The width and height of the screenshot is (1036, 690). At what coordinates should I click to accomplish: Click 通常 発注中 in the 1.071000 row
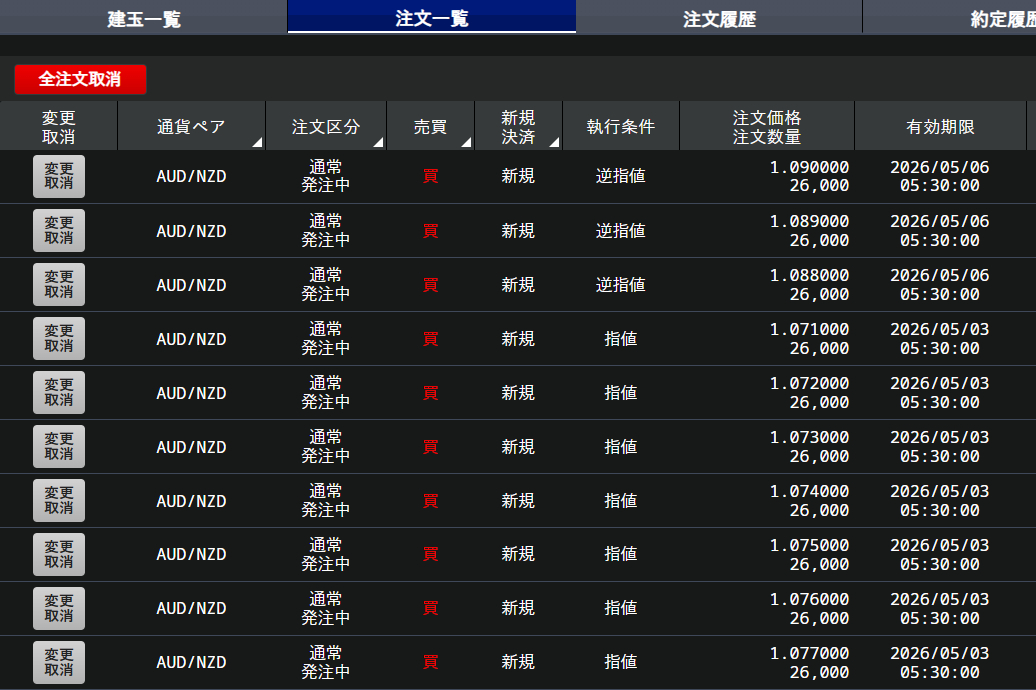(x=325, y=339)
